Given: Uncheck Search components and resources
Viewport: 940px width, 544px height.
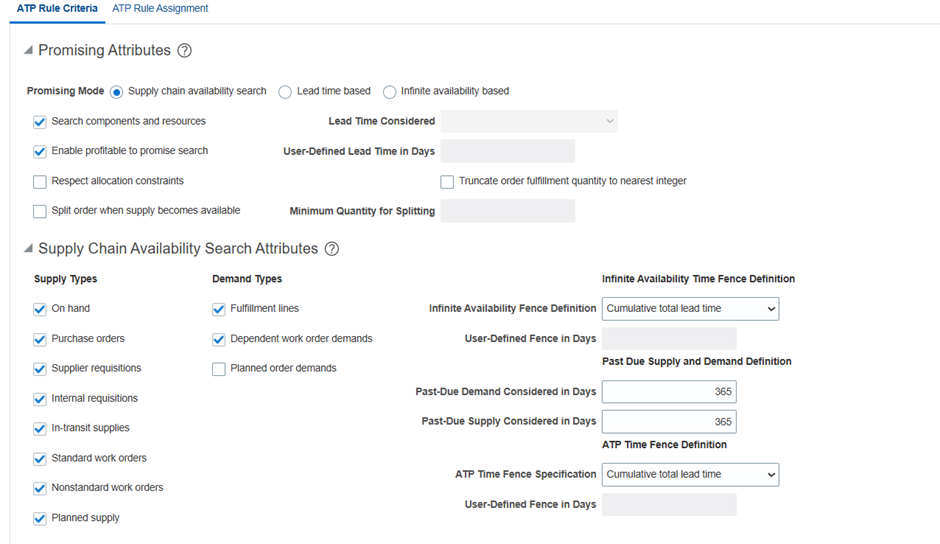Looking at the screenshot, I should [40, 122].
